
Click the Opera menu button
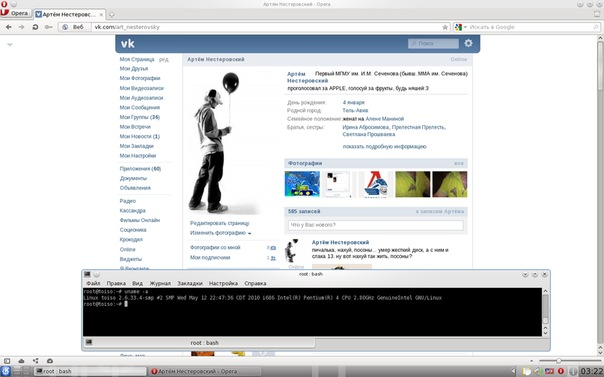pos(15,13)
